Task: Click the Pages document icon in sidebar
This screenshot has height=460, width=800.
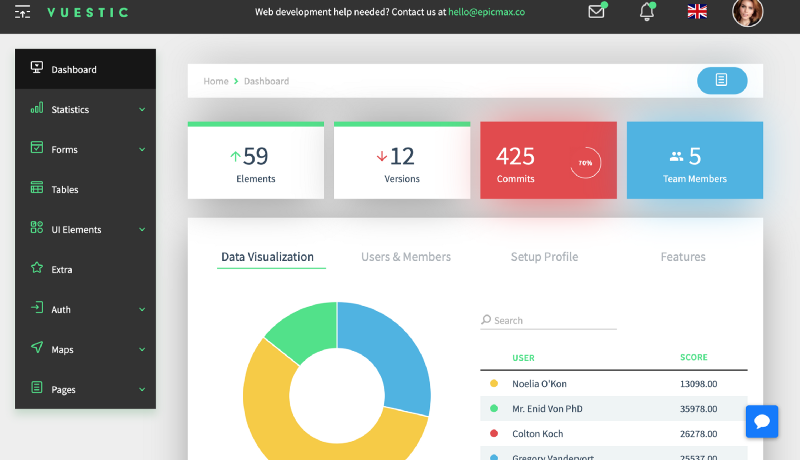Action: 37,387
